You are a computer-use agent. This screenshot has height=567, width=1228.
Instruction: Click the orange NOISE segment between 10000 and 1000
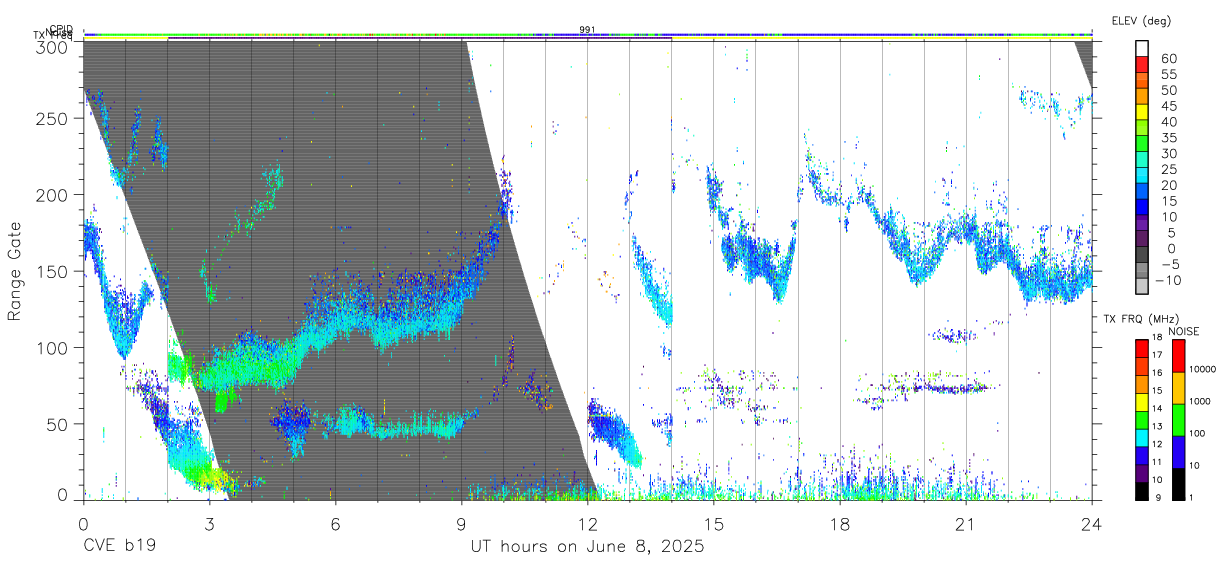tap(1178, 388)
